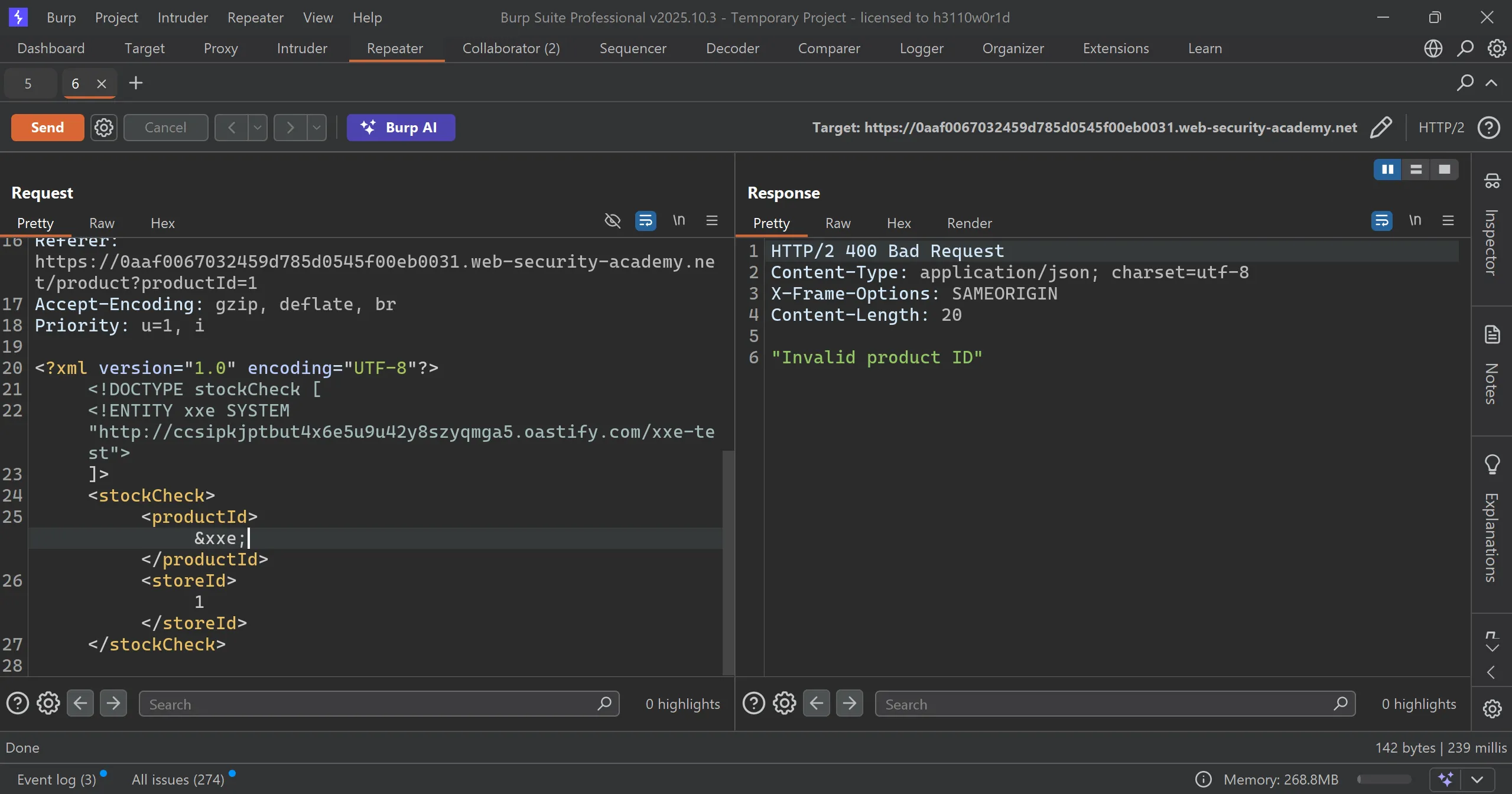Expand history back dropdown arrow

coord(258,127)
